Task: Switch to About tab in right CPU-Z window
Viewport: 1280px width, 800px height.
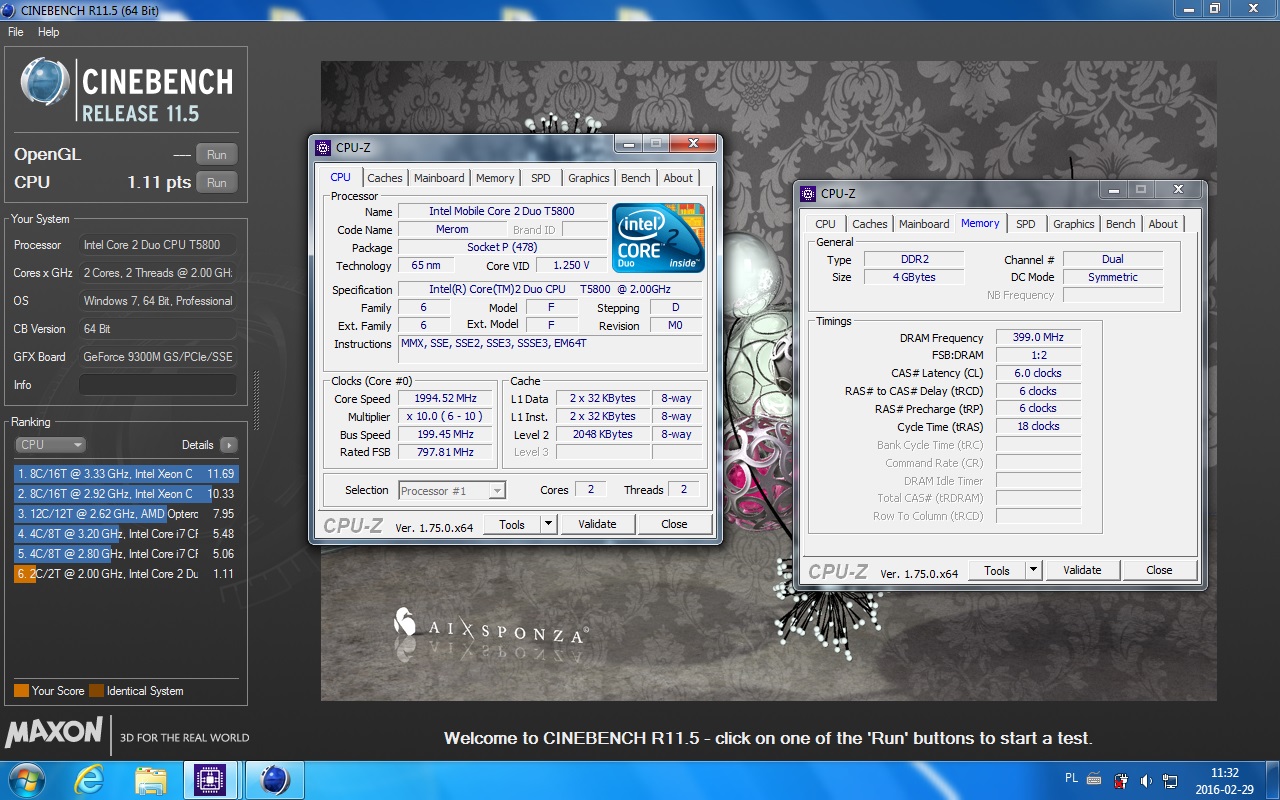Action: [1163, 224]
